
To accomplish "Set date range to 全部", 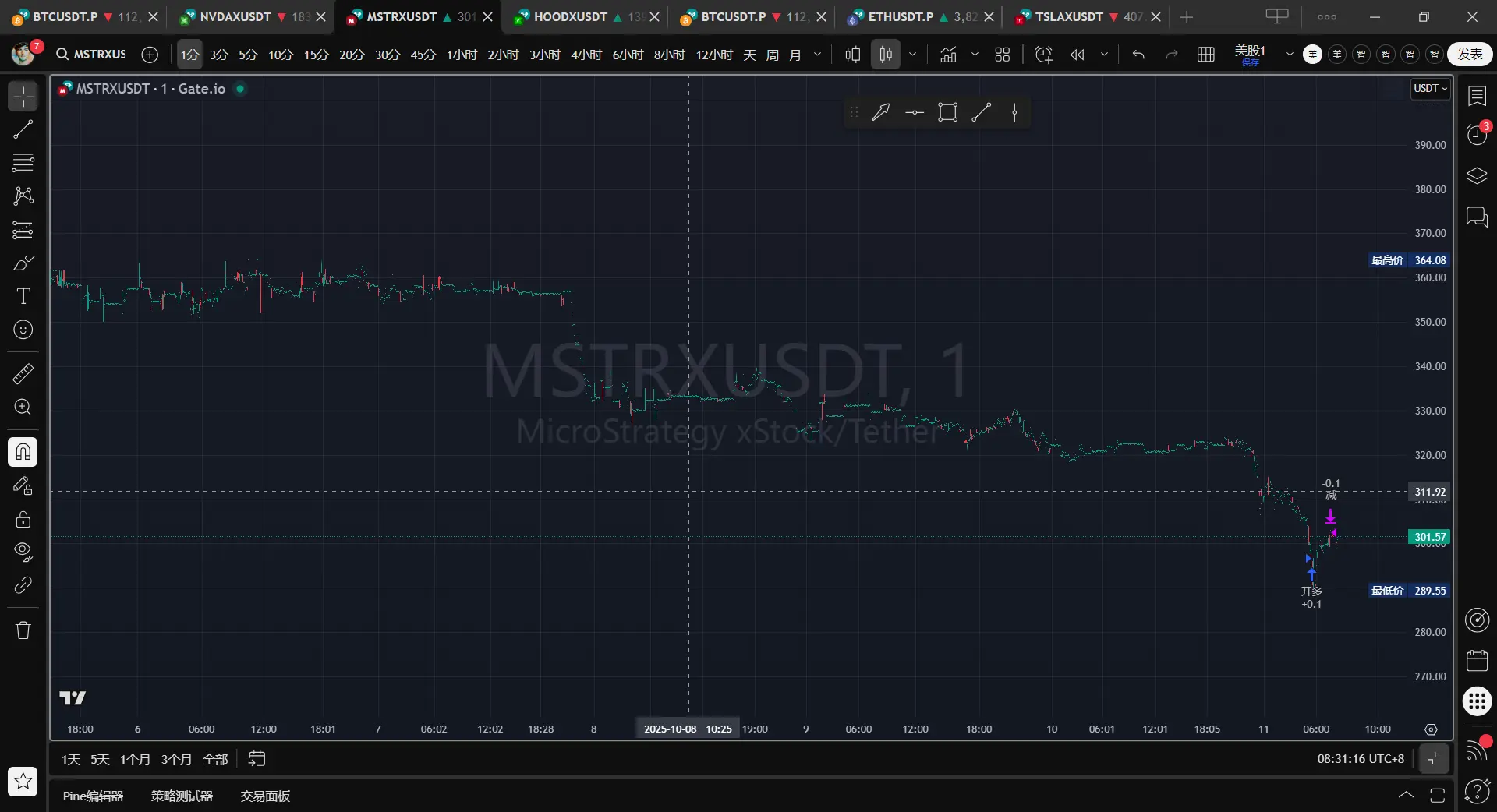I will (x=215, y=759).
